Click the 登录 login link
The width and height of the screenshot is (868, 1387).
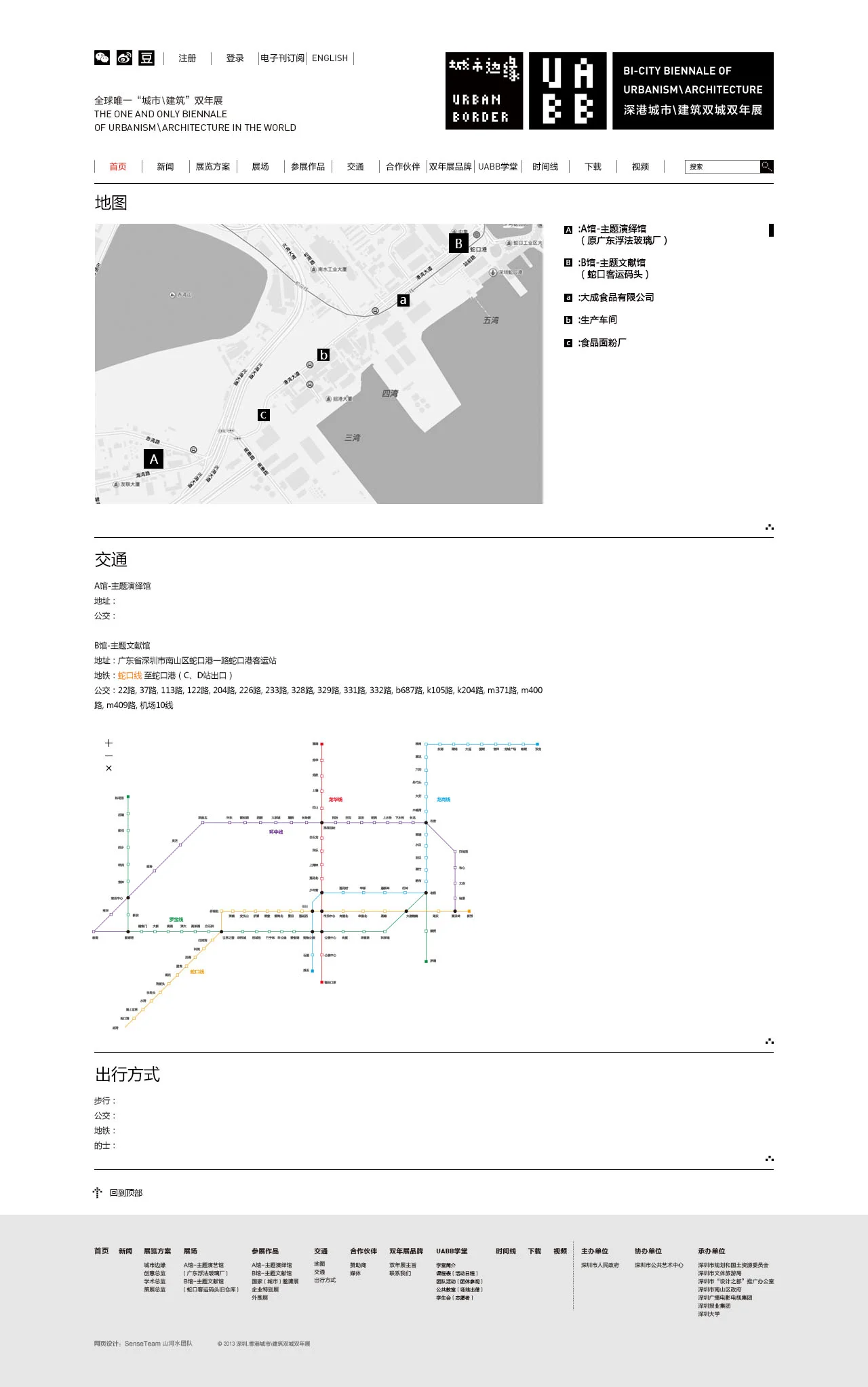coord(235,58)
